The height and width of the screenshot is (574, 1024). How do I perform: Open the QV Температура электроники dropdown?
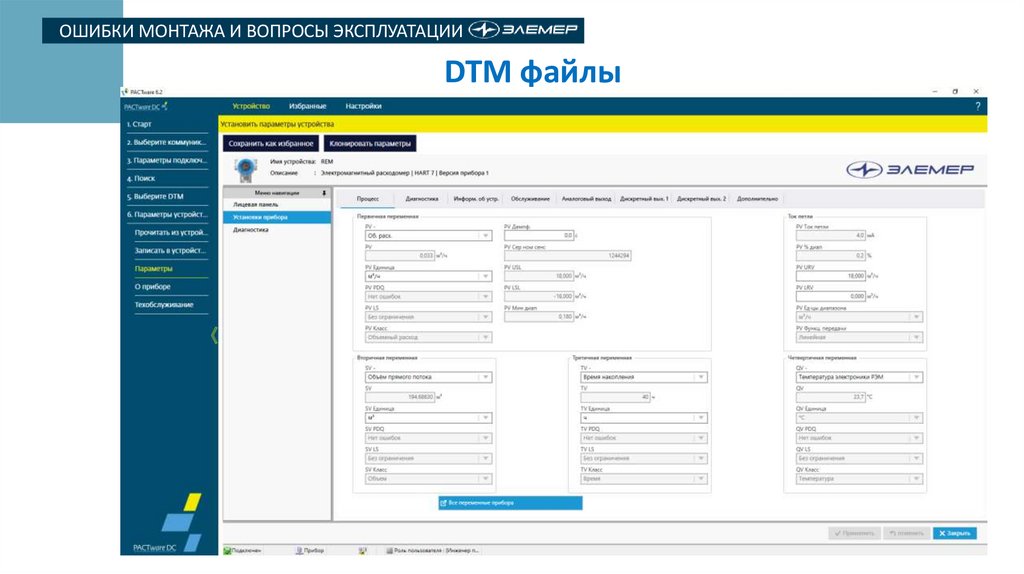tap(916, 377)
